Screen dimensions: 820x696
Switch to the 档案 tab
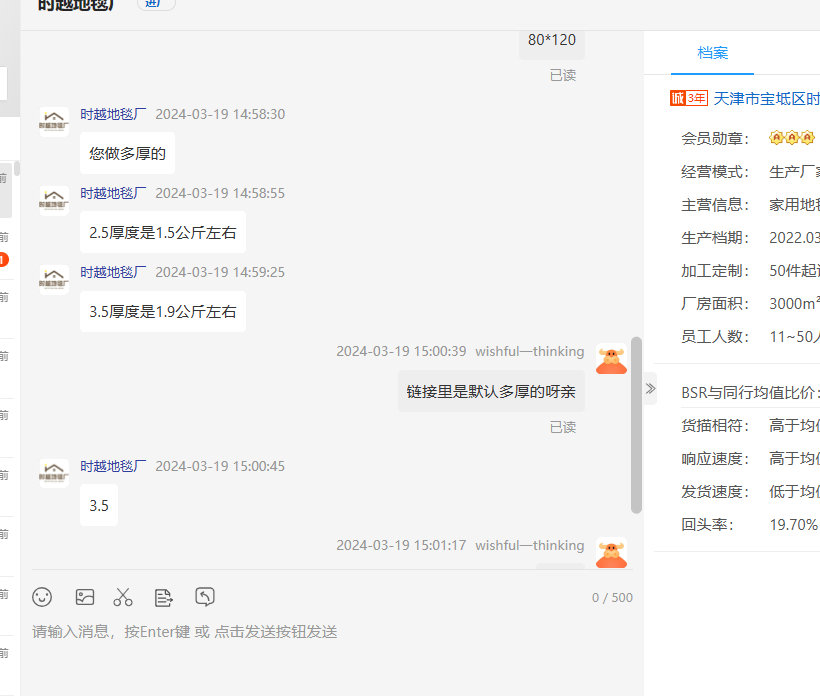(712, 53)
